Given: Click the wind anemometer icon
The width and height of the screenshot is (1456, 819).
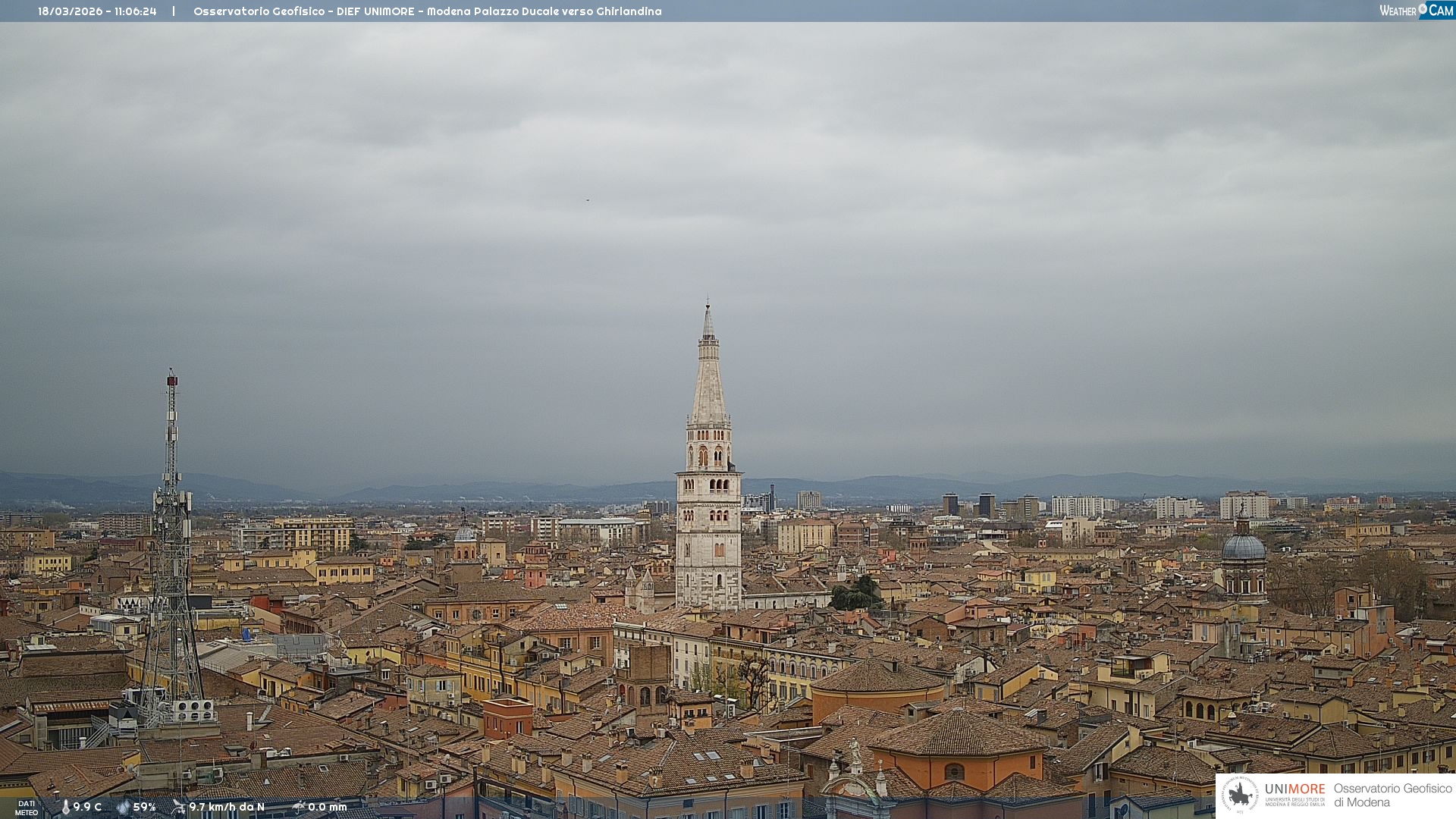Looking at the screenshot, I should pyautogui.click(x=178, y=807).
